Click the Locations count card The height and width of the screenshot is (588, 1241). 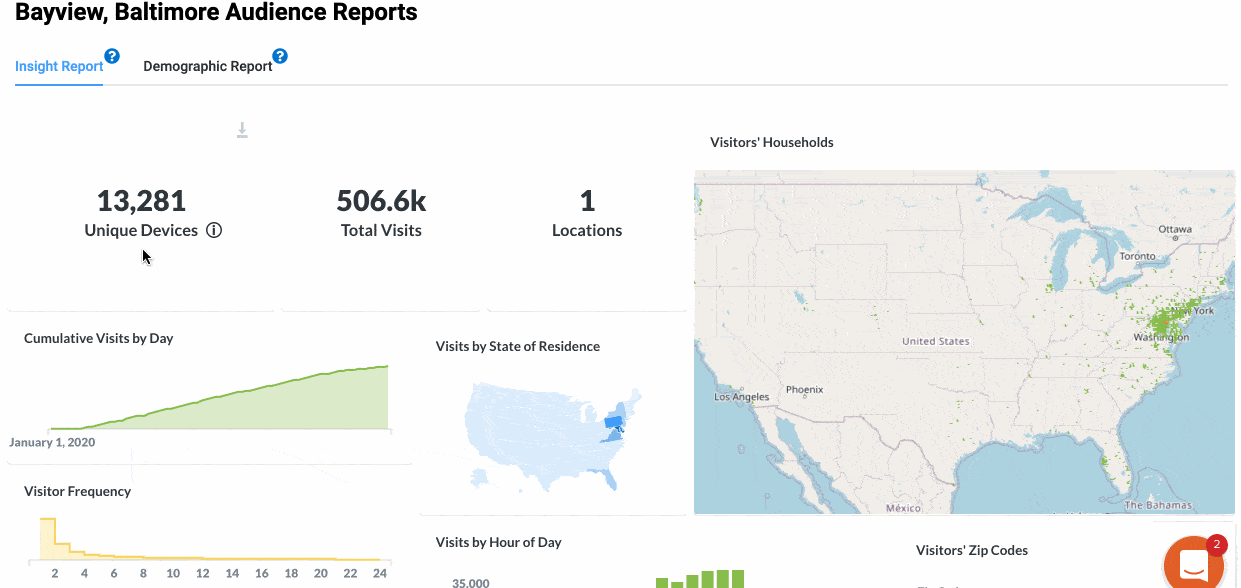click(x=587, y=213)
